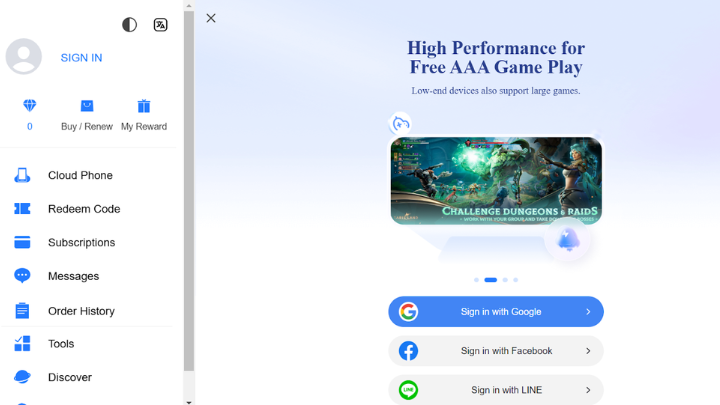The image size is (720, 405).
Task: Select the fourth carousel dot
Action: [x=516, y=280]
